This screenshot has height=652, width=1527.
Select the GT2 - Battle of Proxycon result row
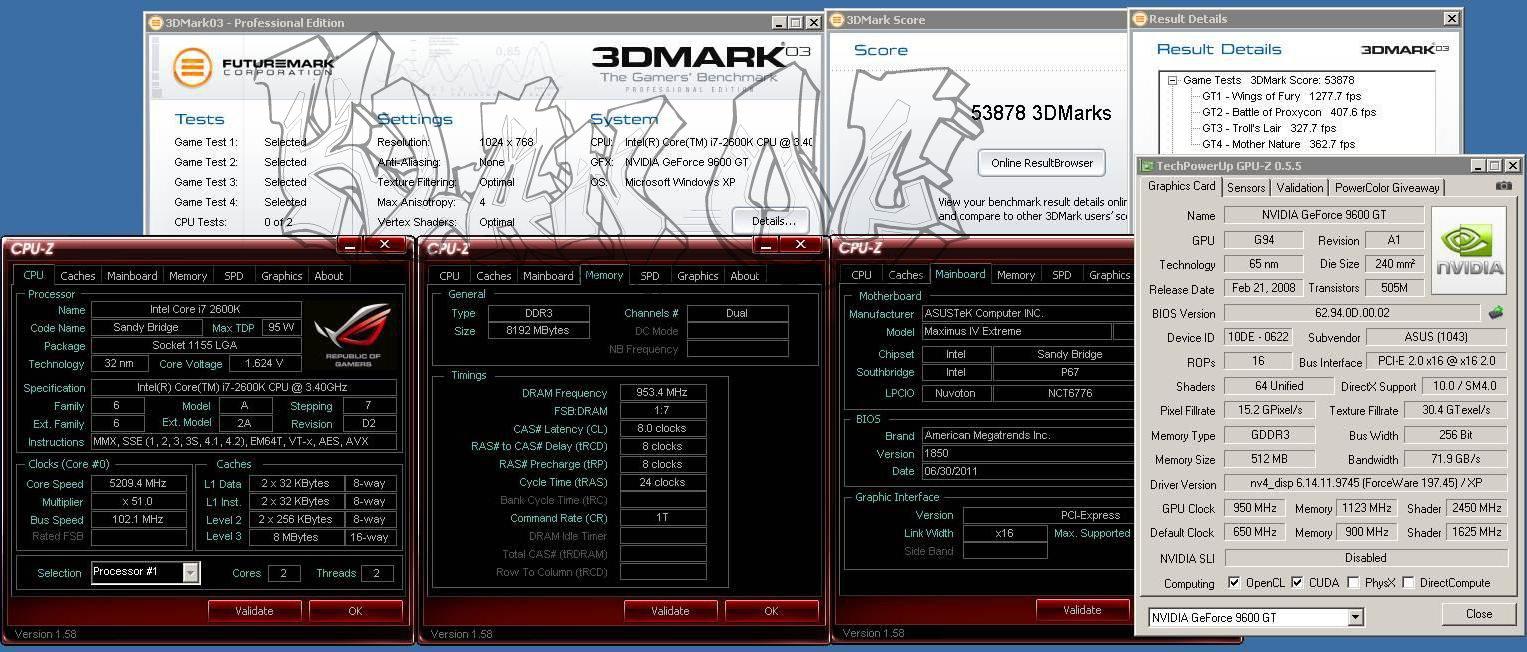pyautogui.click(x=1288, y=113)
